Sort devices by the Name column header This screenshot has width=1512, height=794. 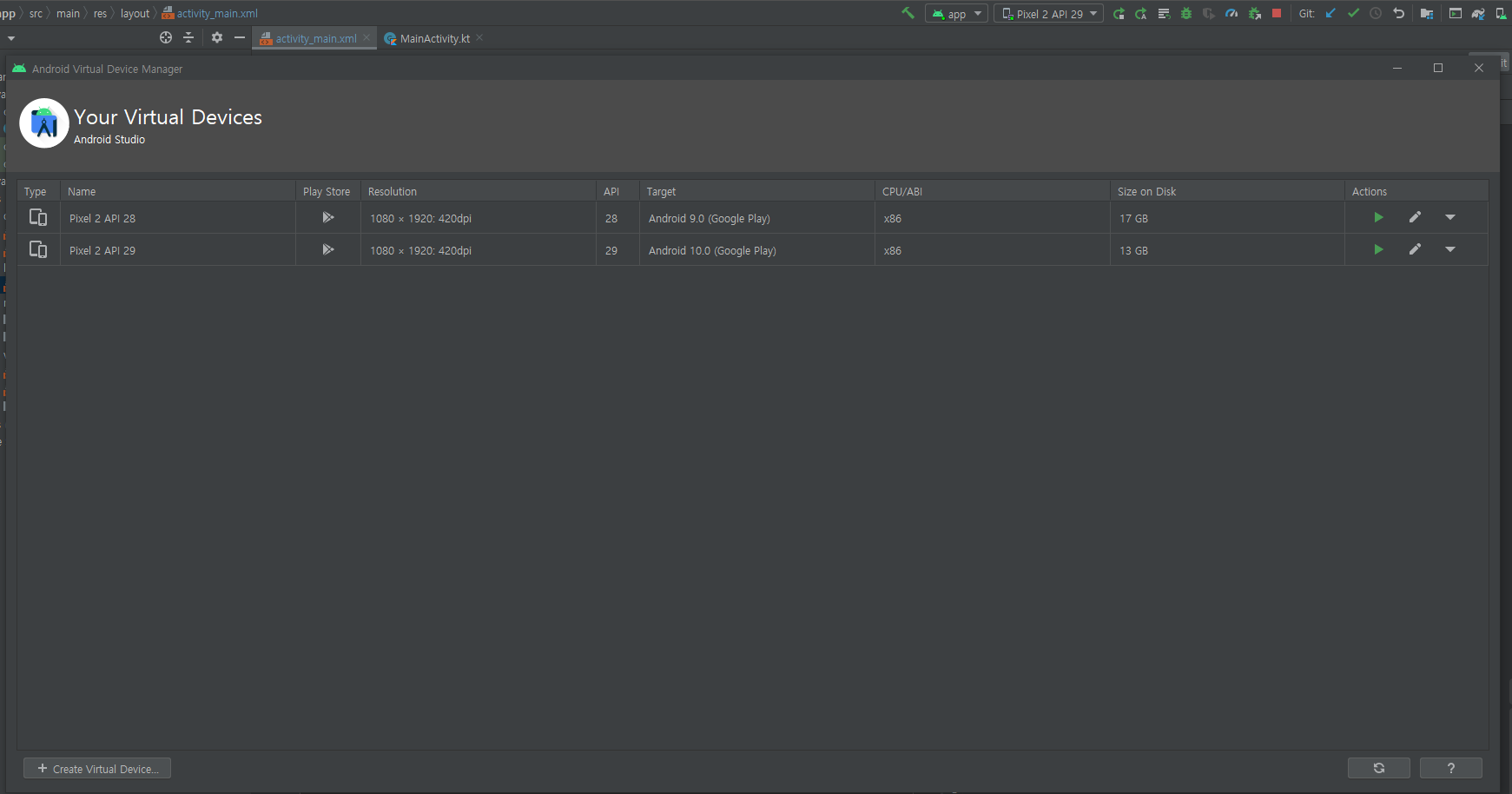(x=178, y=191)
